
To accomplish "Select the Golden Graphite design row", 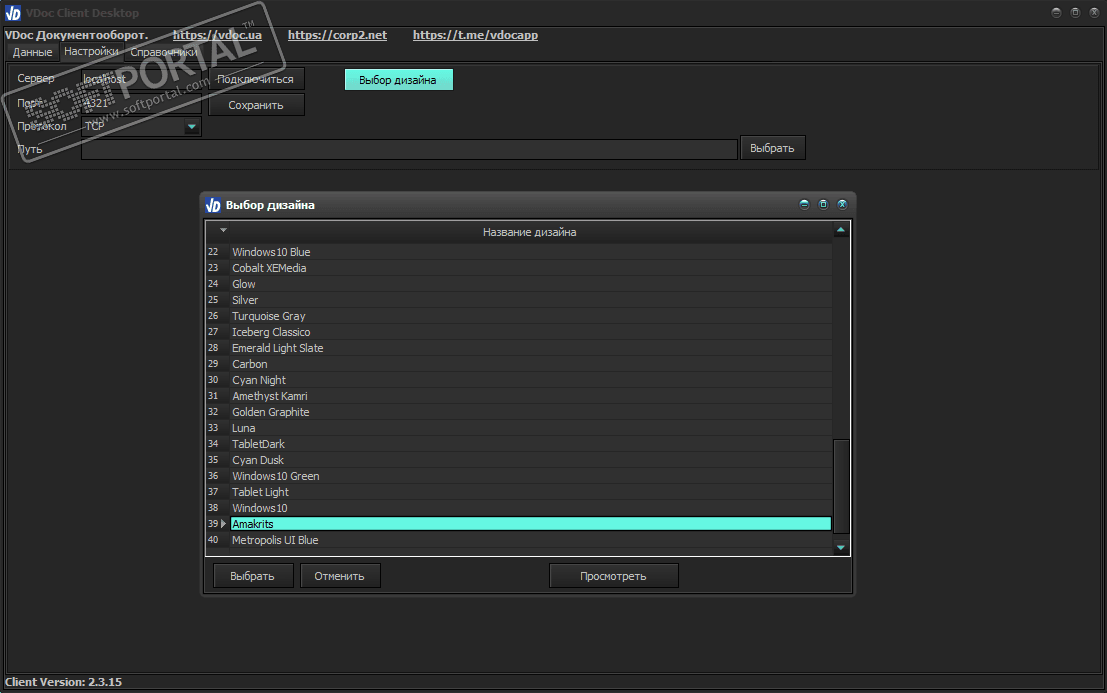I will (519, 412).
